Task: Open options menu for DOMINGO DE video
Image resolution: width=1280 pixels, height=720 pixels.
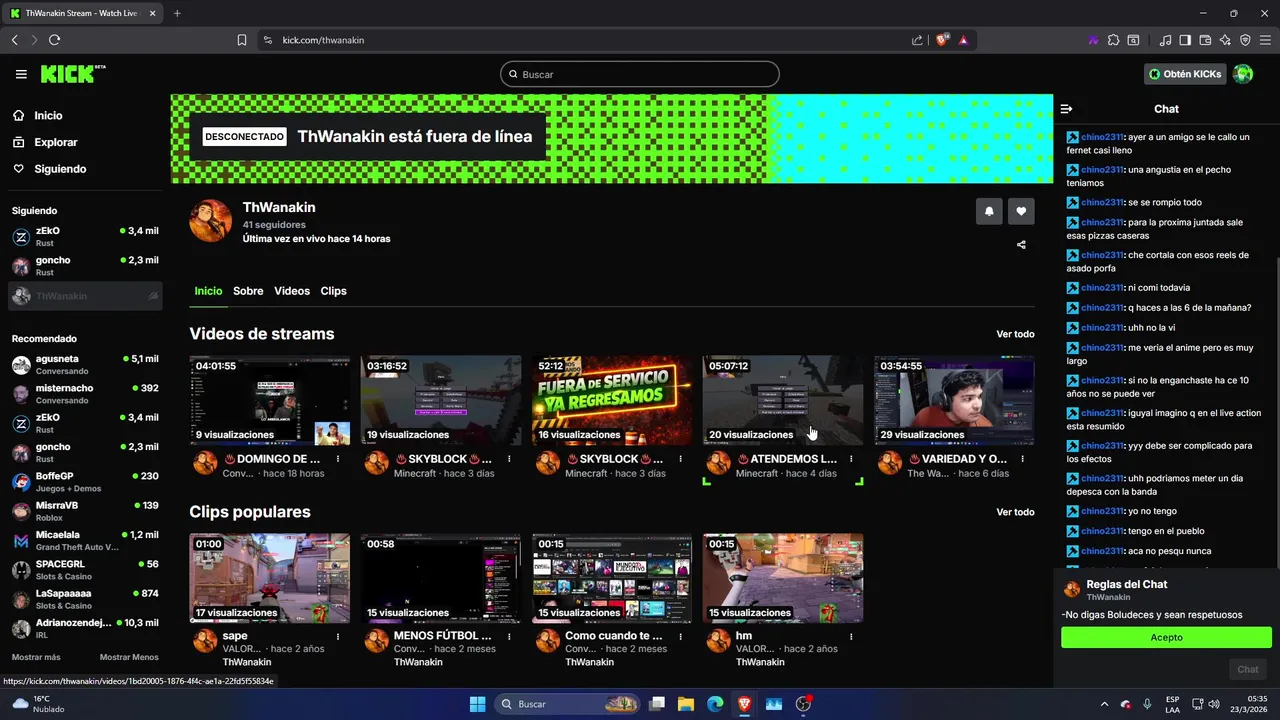Action: point(338,459)
